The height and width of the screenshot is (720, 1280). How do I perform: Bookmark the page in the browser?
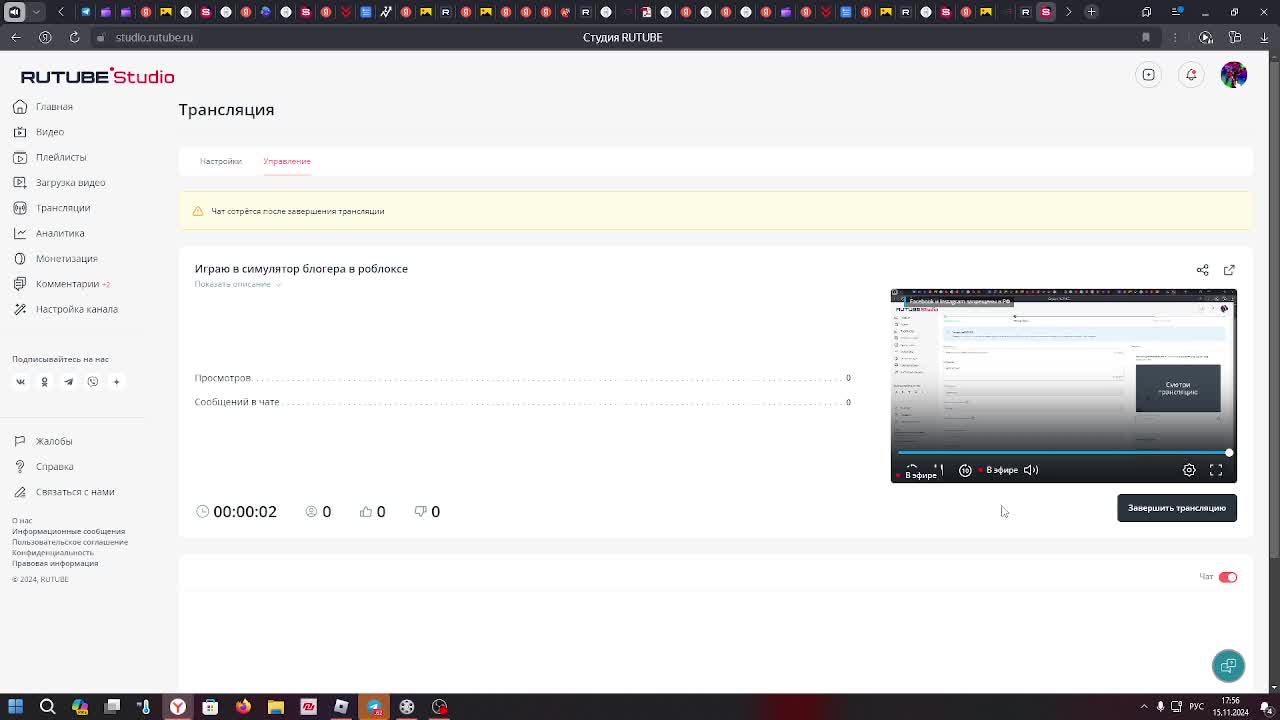1146,37
